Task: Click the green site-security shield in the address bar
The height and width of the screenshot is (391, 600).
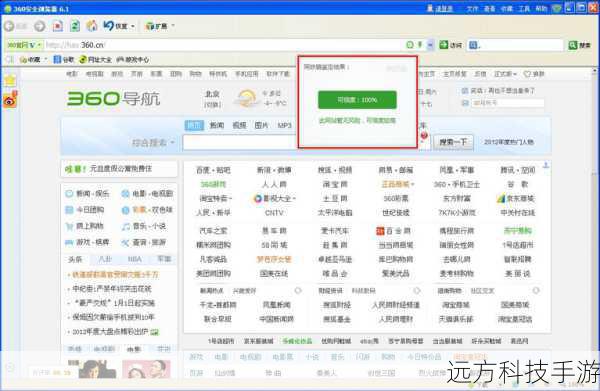Action: 410,45
